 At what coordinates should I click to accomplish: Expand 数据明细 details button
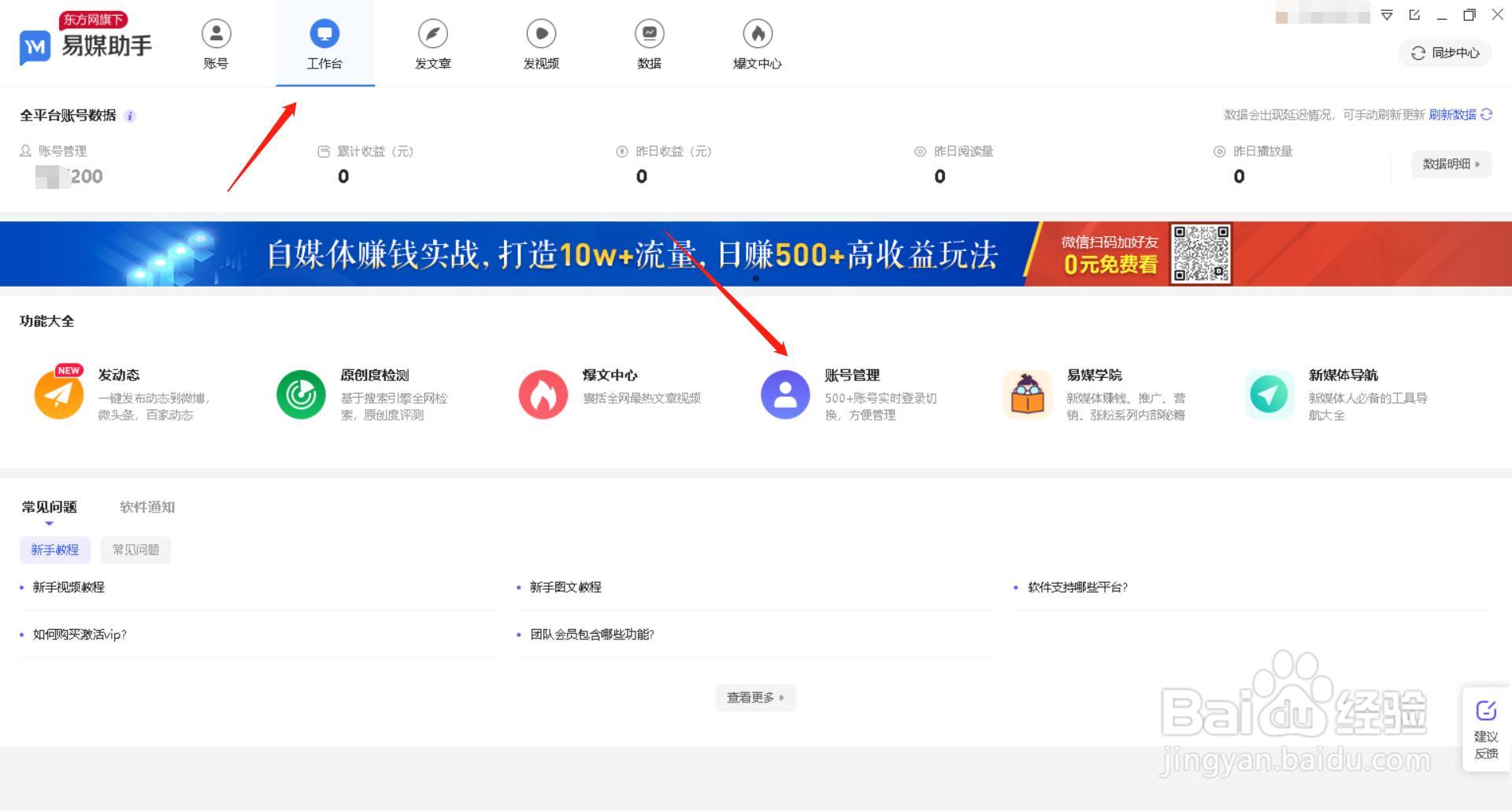pos(1451,164)
